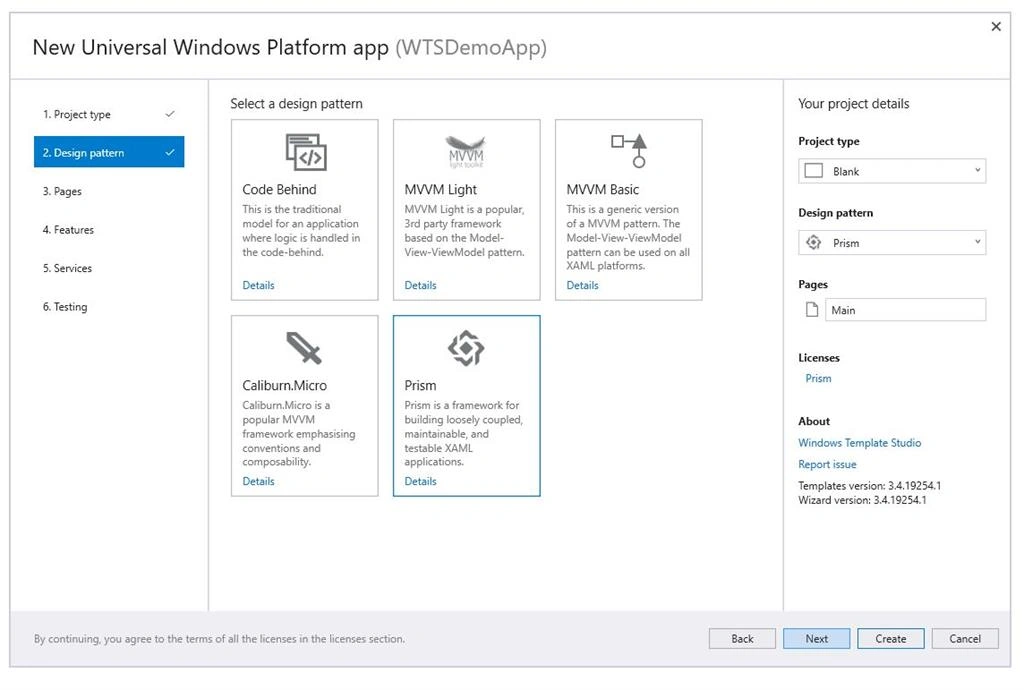Click the Code Behind description text
The image size is (1024, 690).
click(x=301, y=230)
